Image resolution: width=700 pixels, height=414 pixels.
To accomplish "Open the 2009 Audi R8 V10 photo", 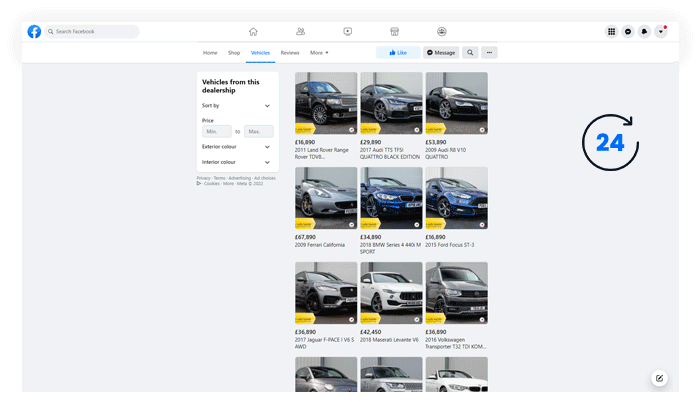I will tap(456, 103).
